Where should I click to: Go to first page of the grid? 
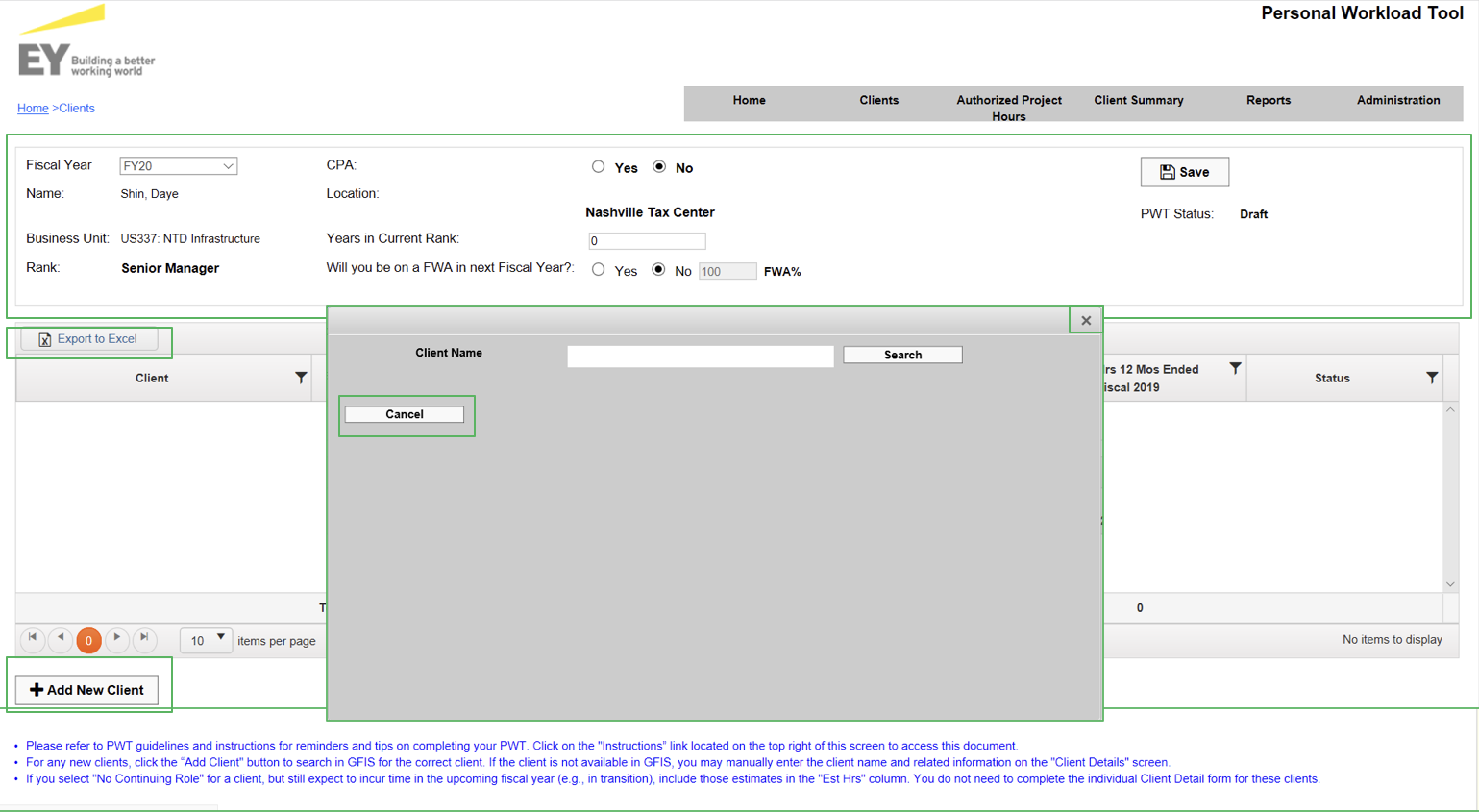point(33,638)
